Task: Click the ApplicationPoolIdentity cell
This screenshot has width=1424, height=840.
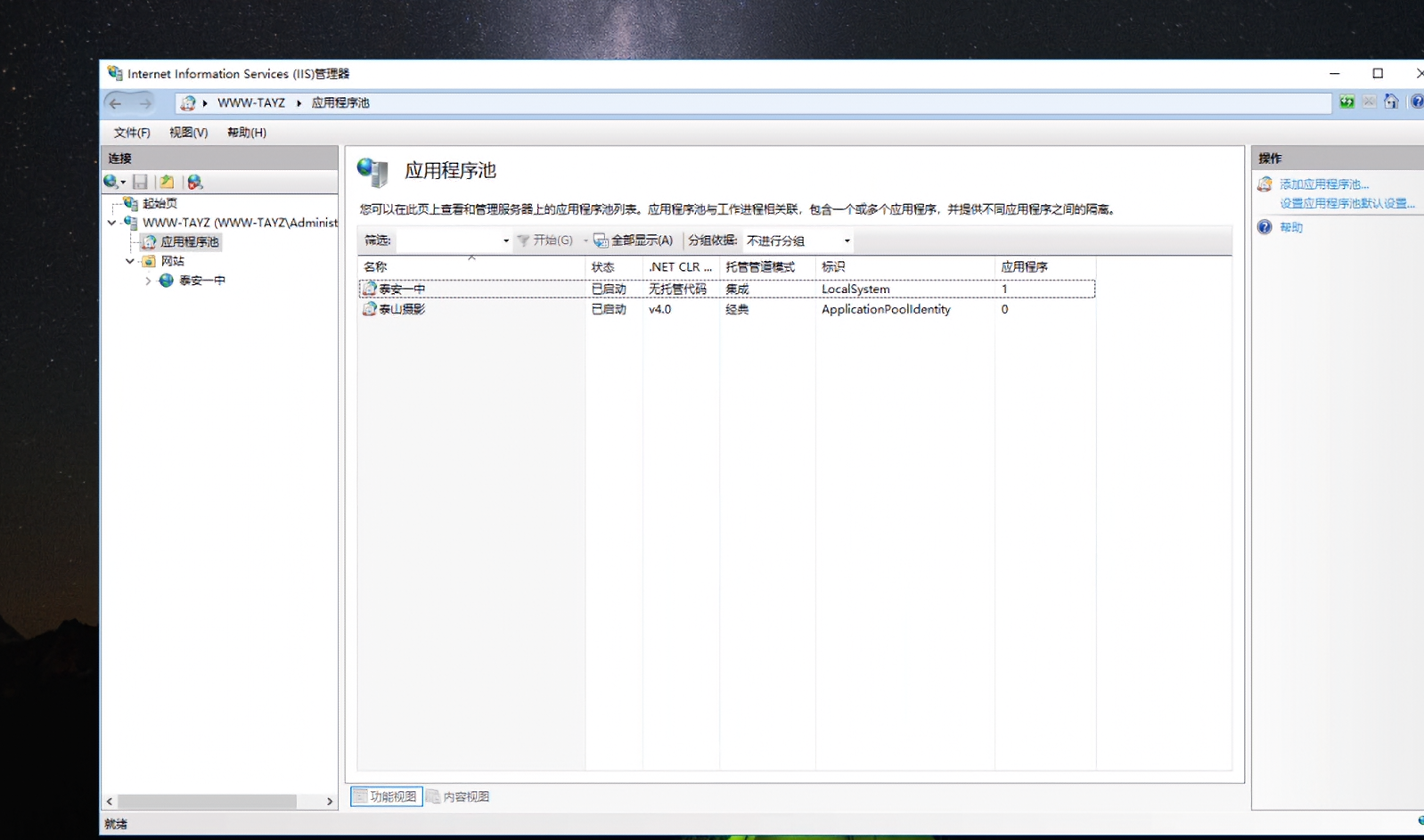Action: pos(886,309)
